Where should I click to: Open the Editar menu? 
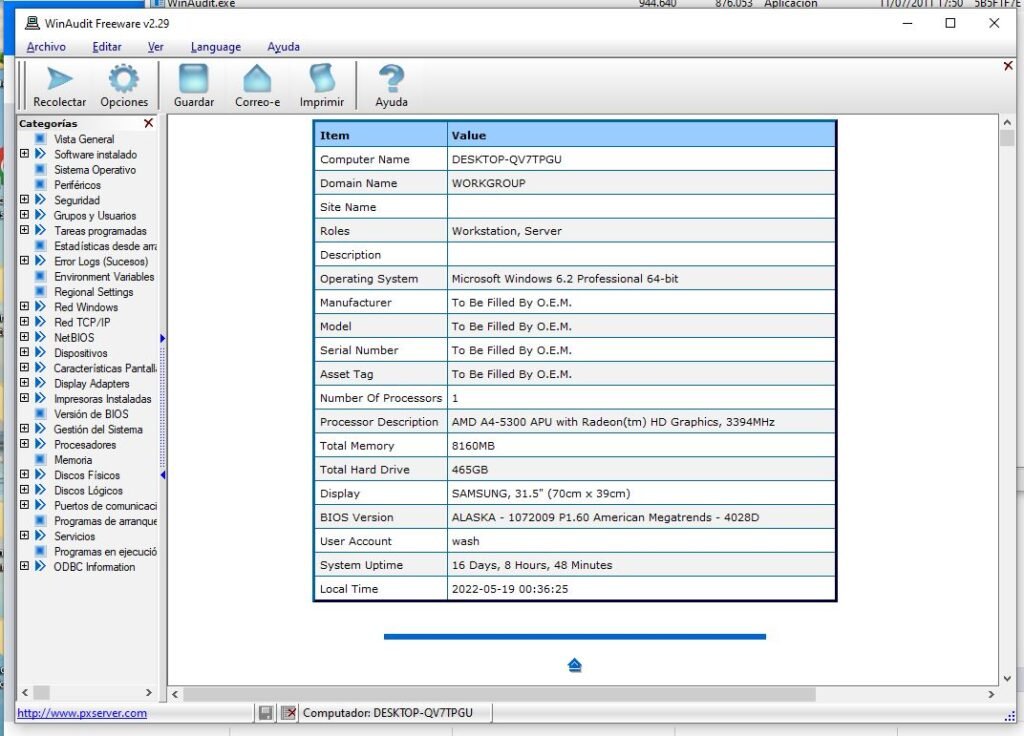pos(106,47)
